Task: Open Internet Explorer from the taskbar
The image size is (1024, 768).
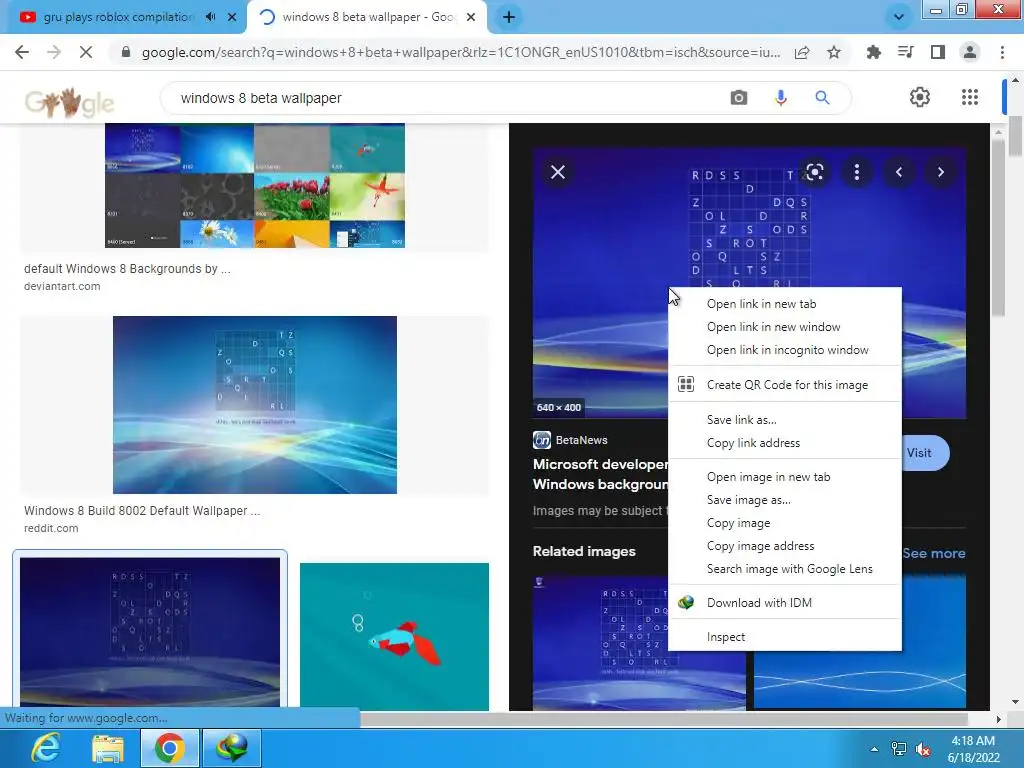Action: 46,748
